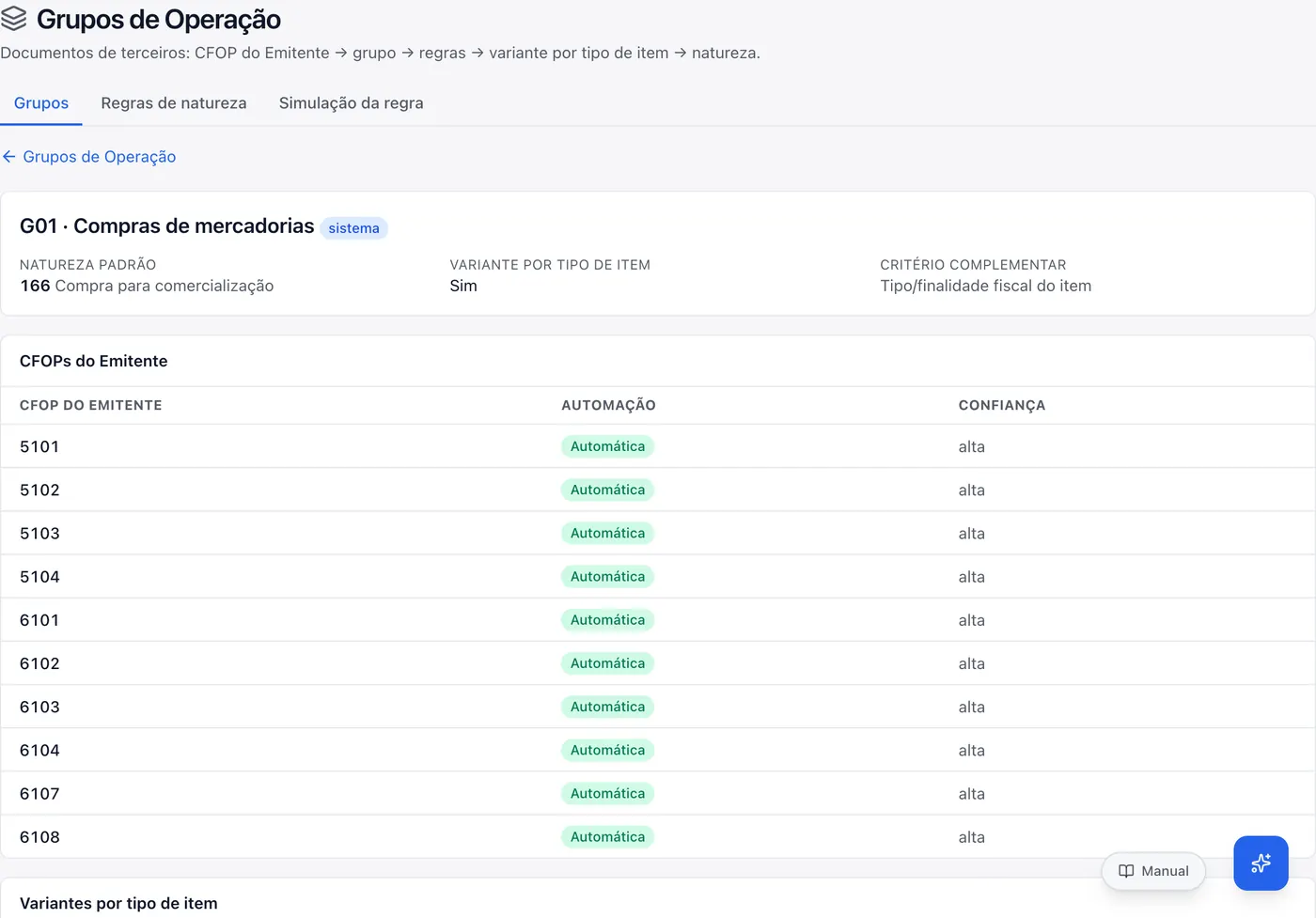
Task: Click the Sim value under Variante por tipo
Action: (x=463, y=286)
